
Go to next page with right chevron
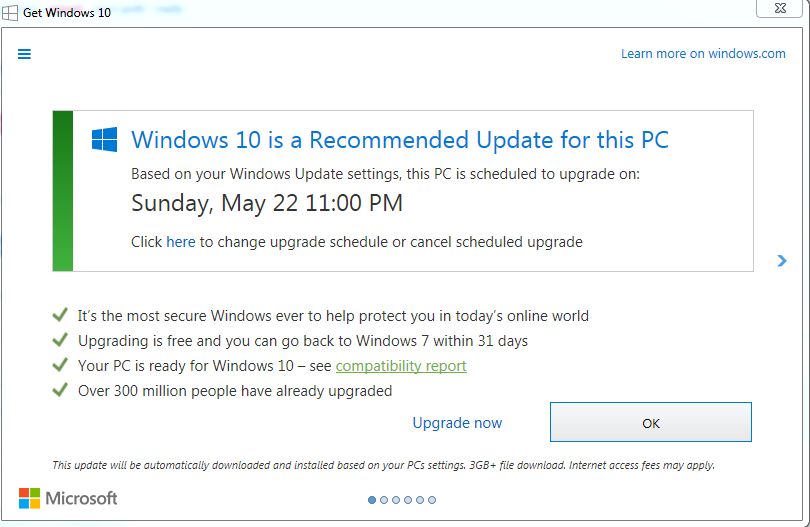point(782,261)
